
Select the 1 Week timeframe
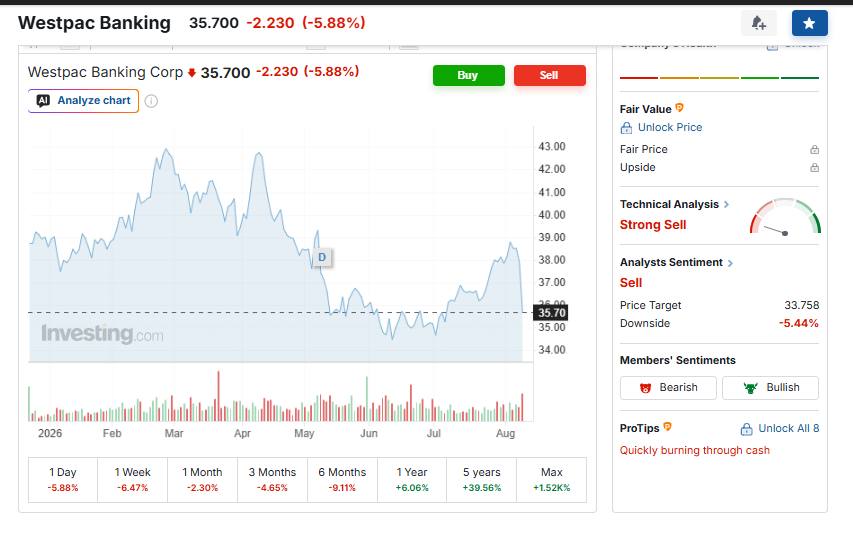tap(133, 479)
